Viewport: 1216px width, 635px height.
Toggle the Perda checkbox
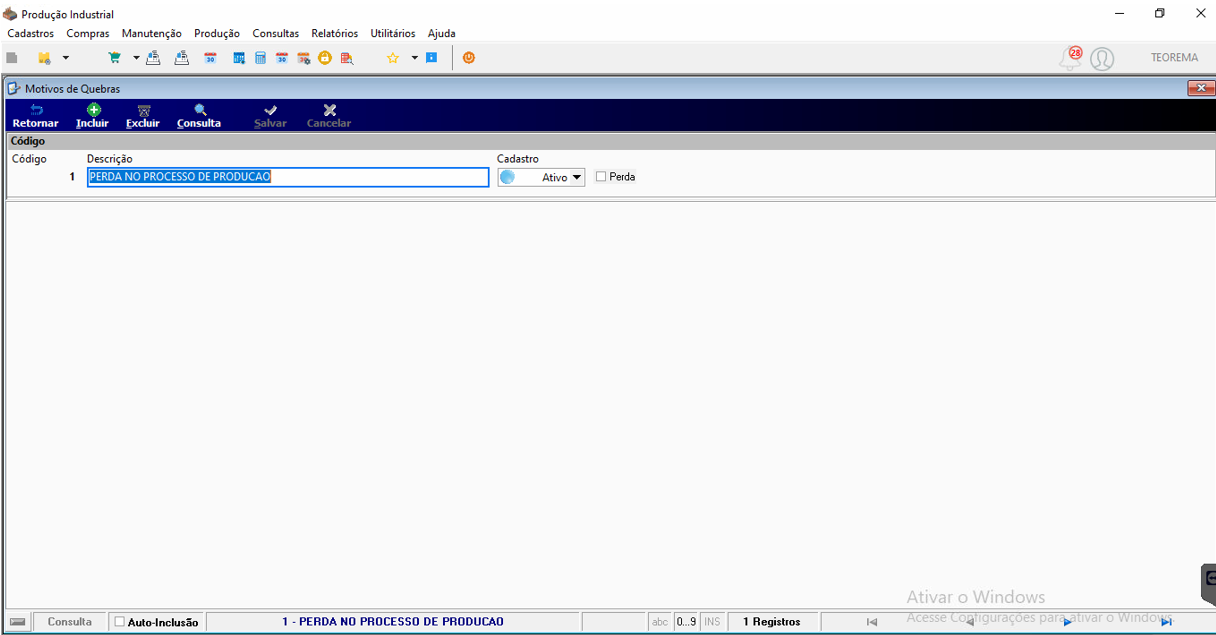click(x=601, y=177)
